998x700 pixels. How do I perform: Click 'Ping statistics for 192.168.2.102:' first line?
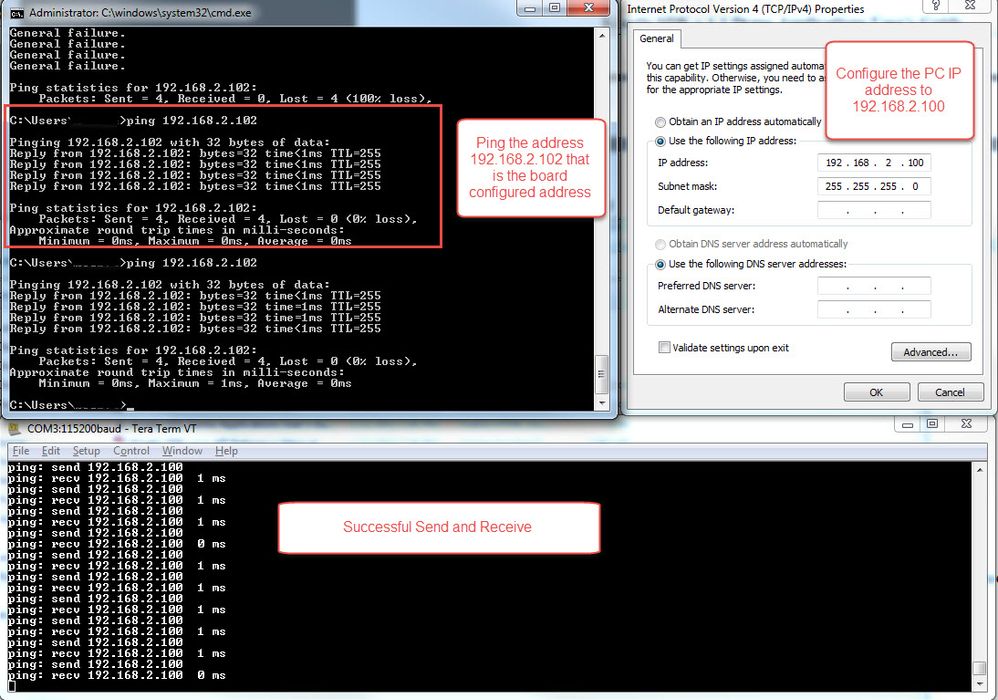point(132,87)
